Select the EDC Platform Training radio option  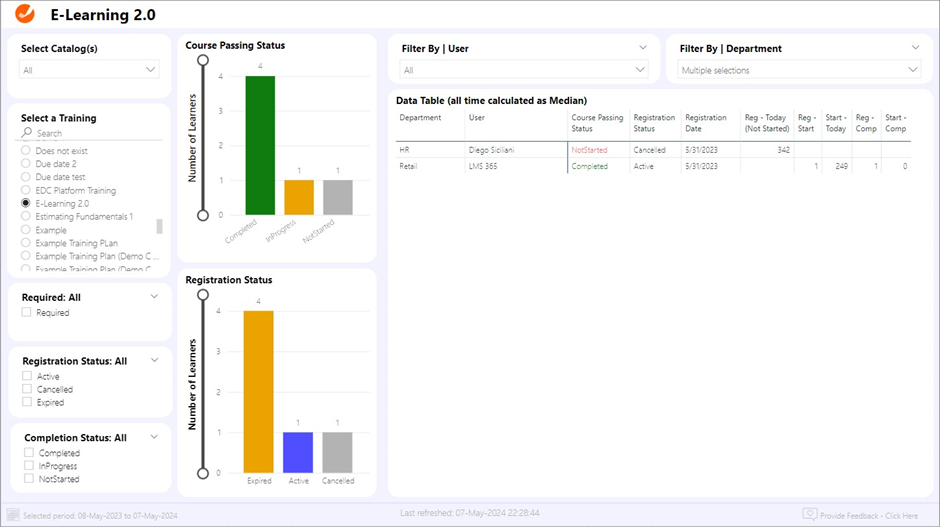26,190
